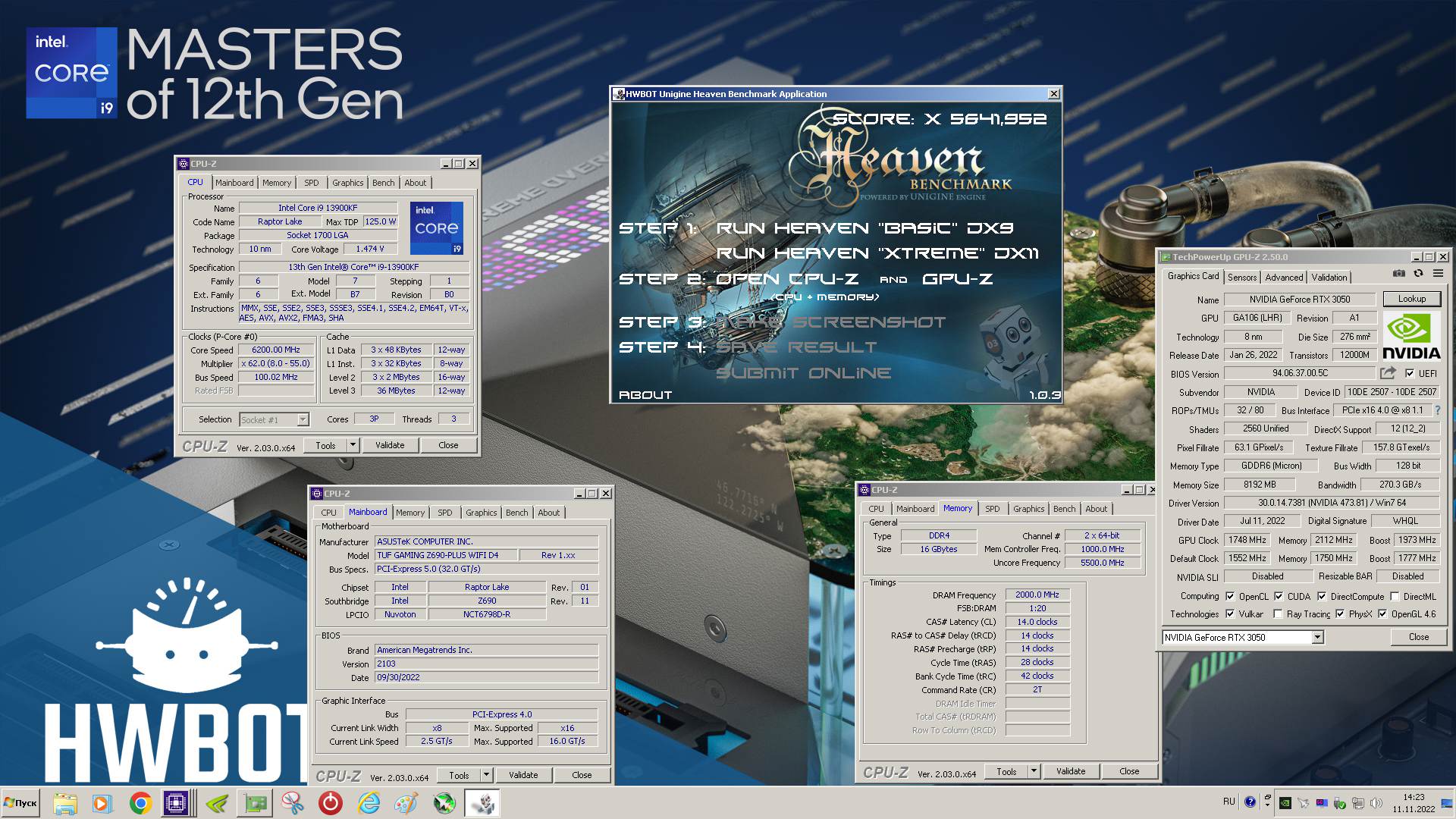
Task: Toggle the OpenCL checkbox
Action: coord(1230,596)
